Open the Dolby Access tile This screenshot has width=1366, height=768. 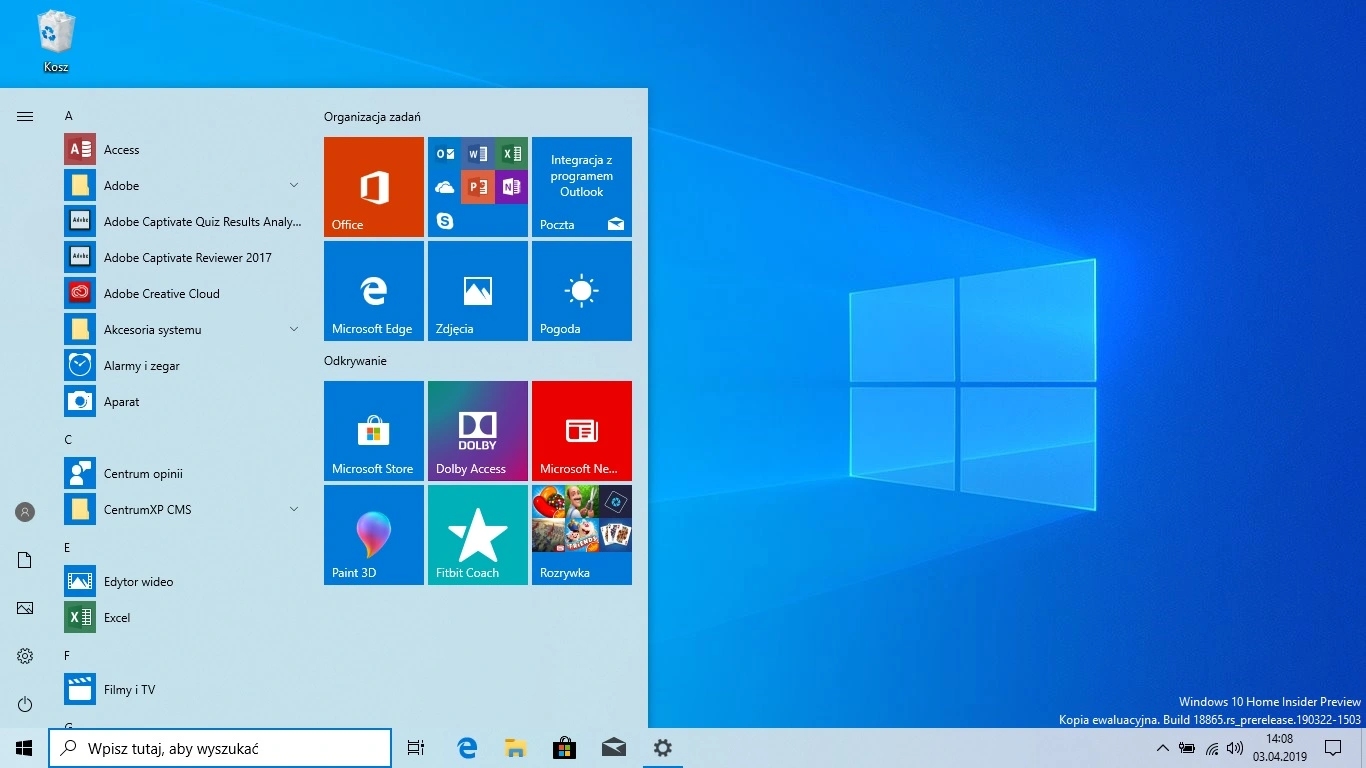(478, 431)
